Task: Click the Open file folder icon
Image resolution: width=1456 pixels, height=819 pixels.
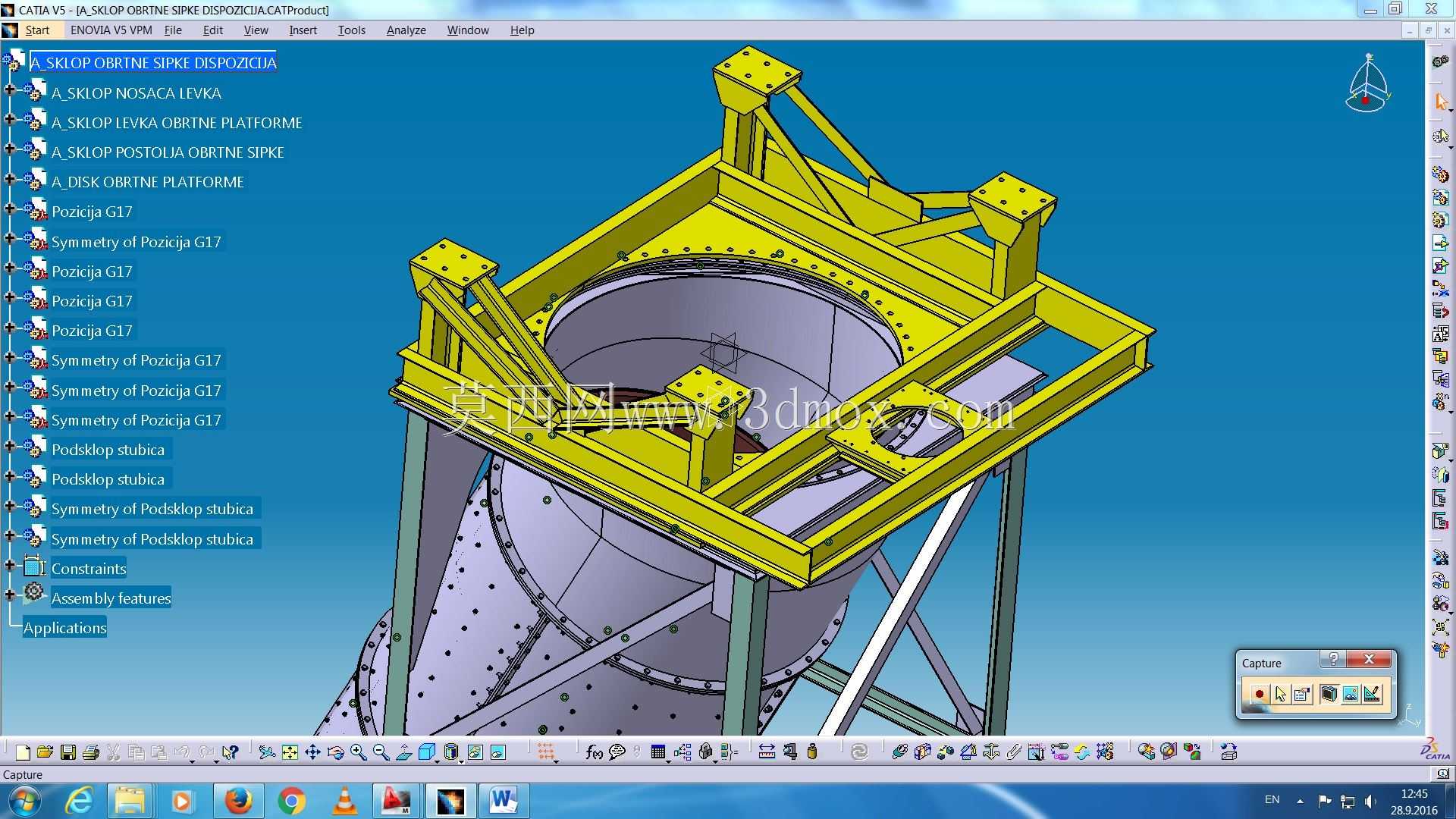Action: (x=45, y=752)
